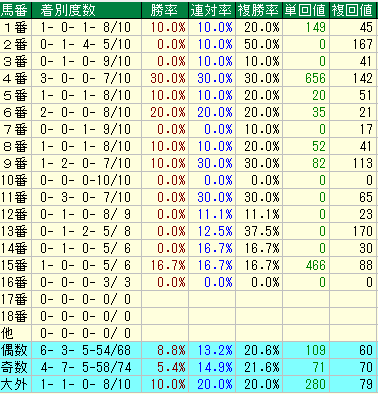Select the 7番 row label

tap(15, 129)
